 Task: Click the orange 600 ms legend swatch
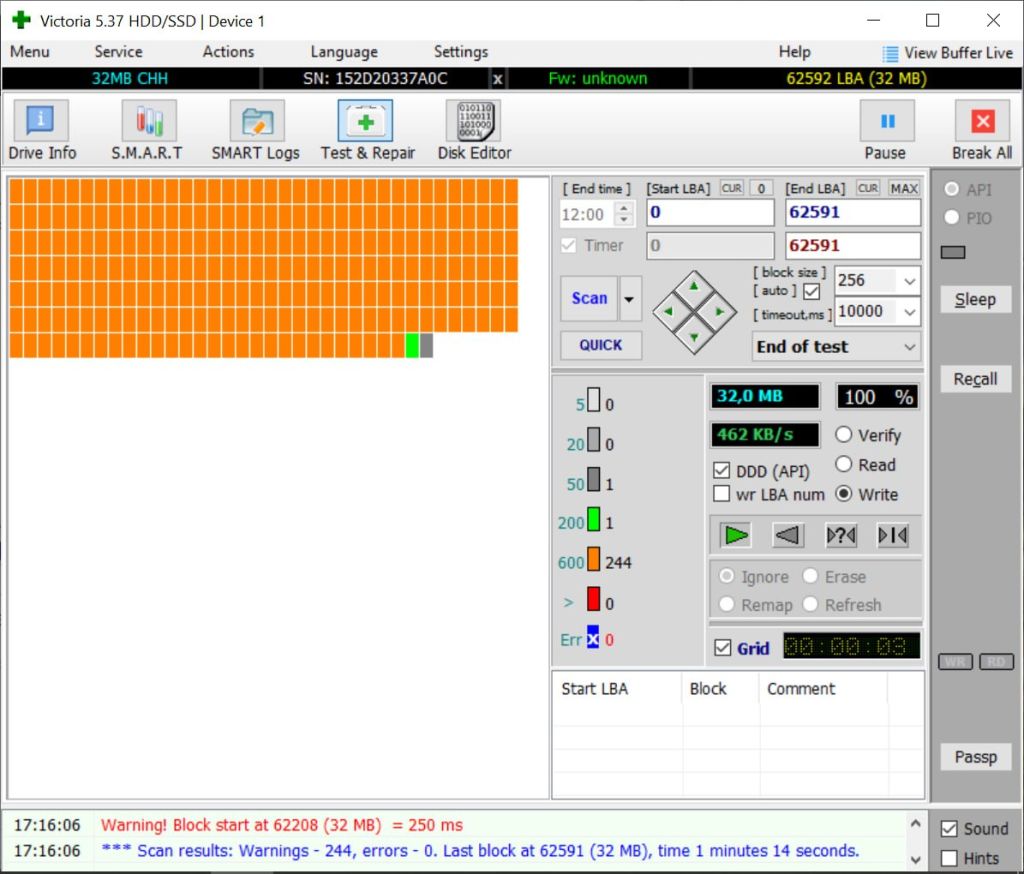tap(593, 560)
